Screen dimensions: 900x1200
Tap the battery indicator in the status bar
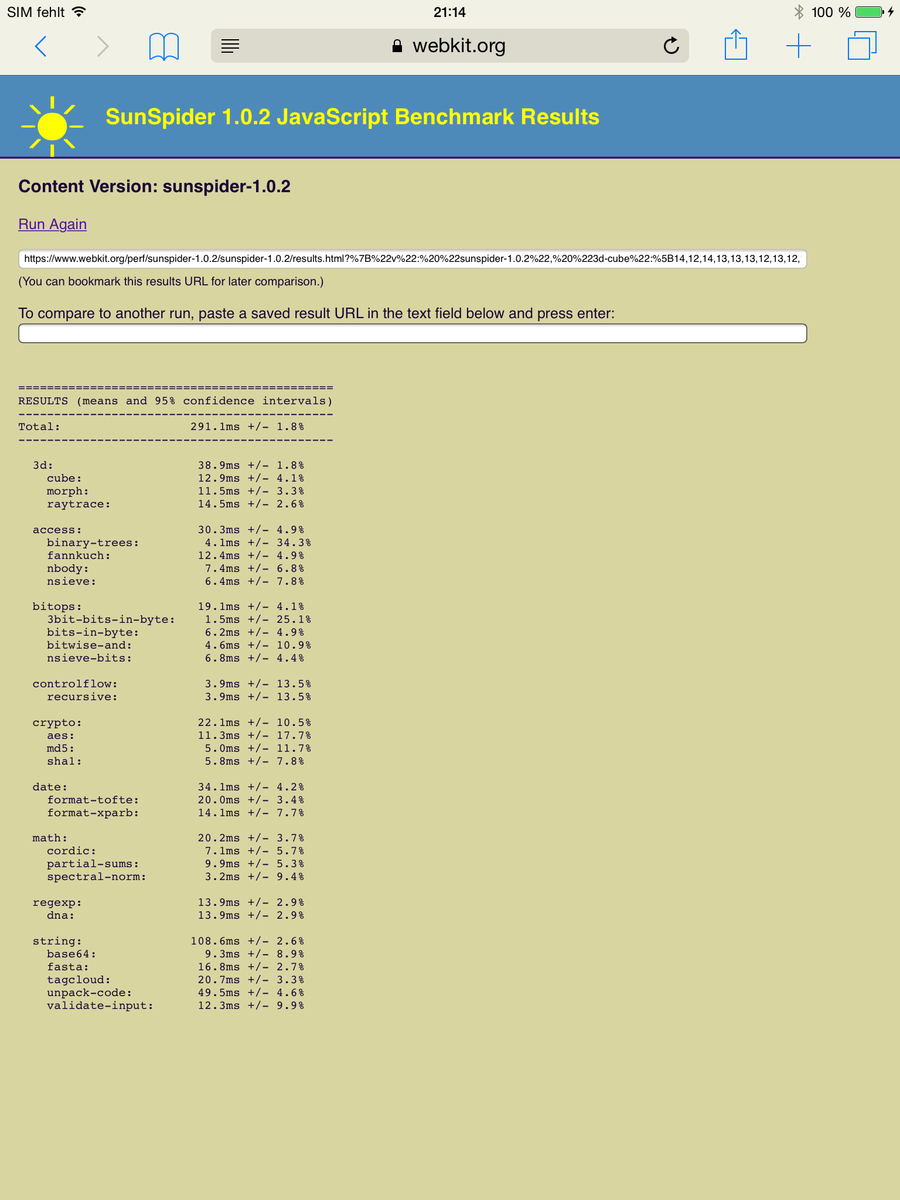click(x=868, y=12)
